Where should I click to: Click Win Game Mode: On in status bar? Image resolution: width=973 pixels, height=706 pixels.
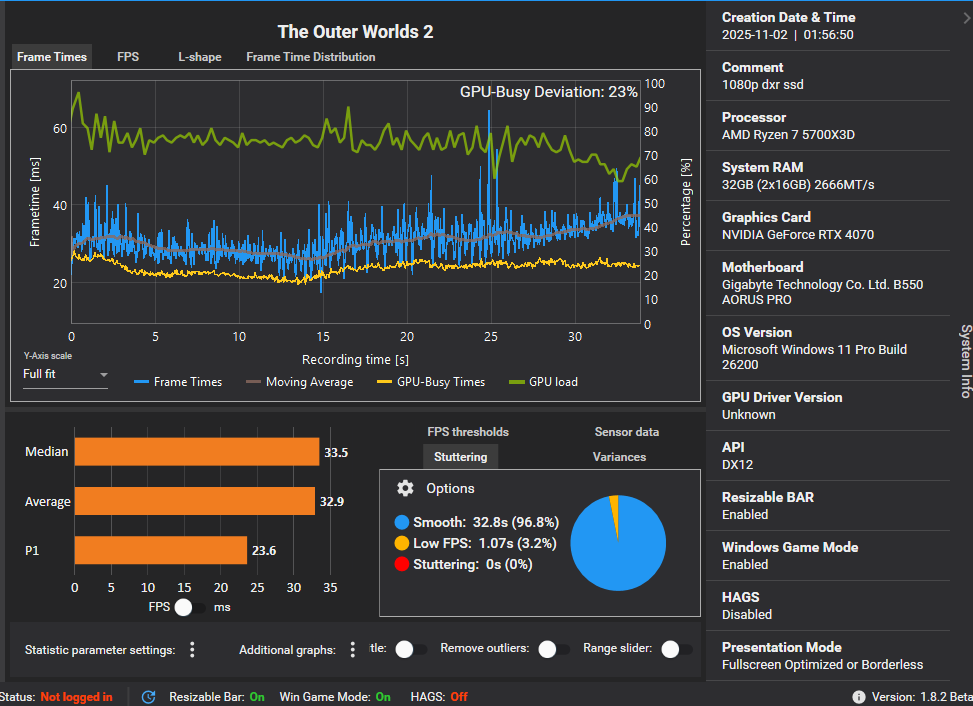tap(335, 697)
